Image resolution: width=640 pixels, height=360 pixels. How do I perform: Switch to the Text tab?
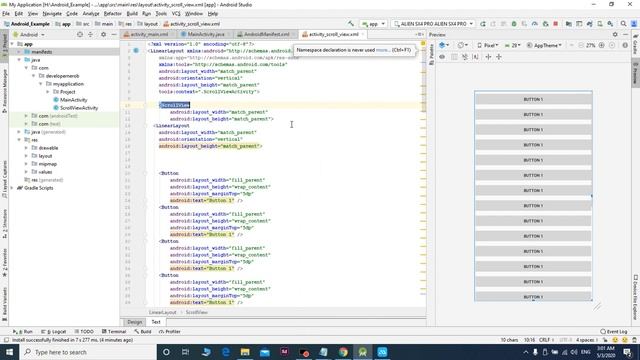[156, 322]
